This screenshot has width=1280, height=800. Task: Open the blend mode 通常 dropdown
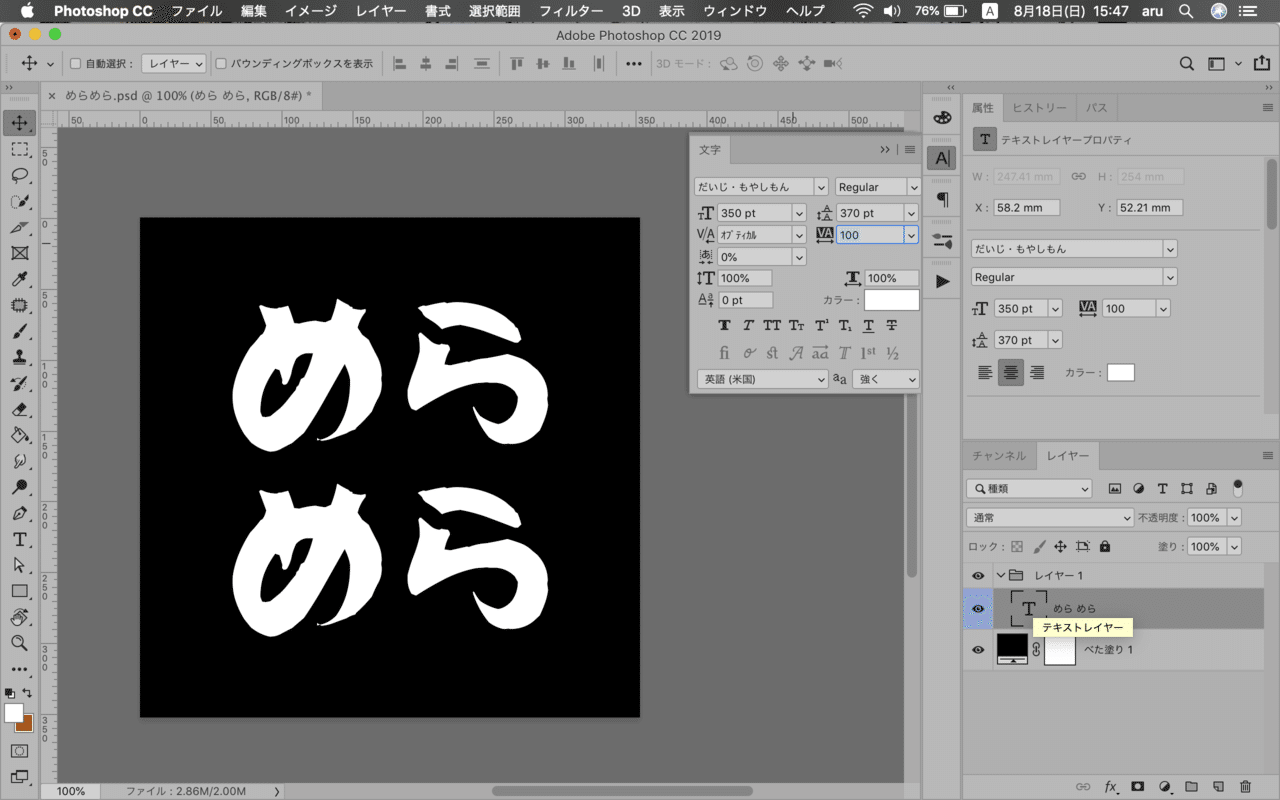coord(1050,518)
